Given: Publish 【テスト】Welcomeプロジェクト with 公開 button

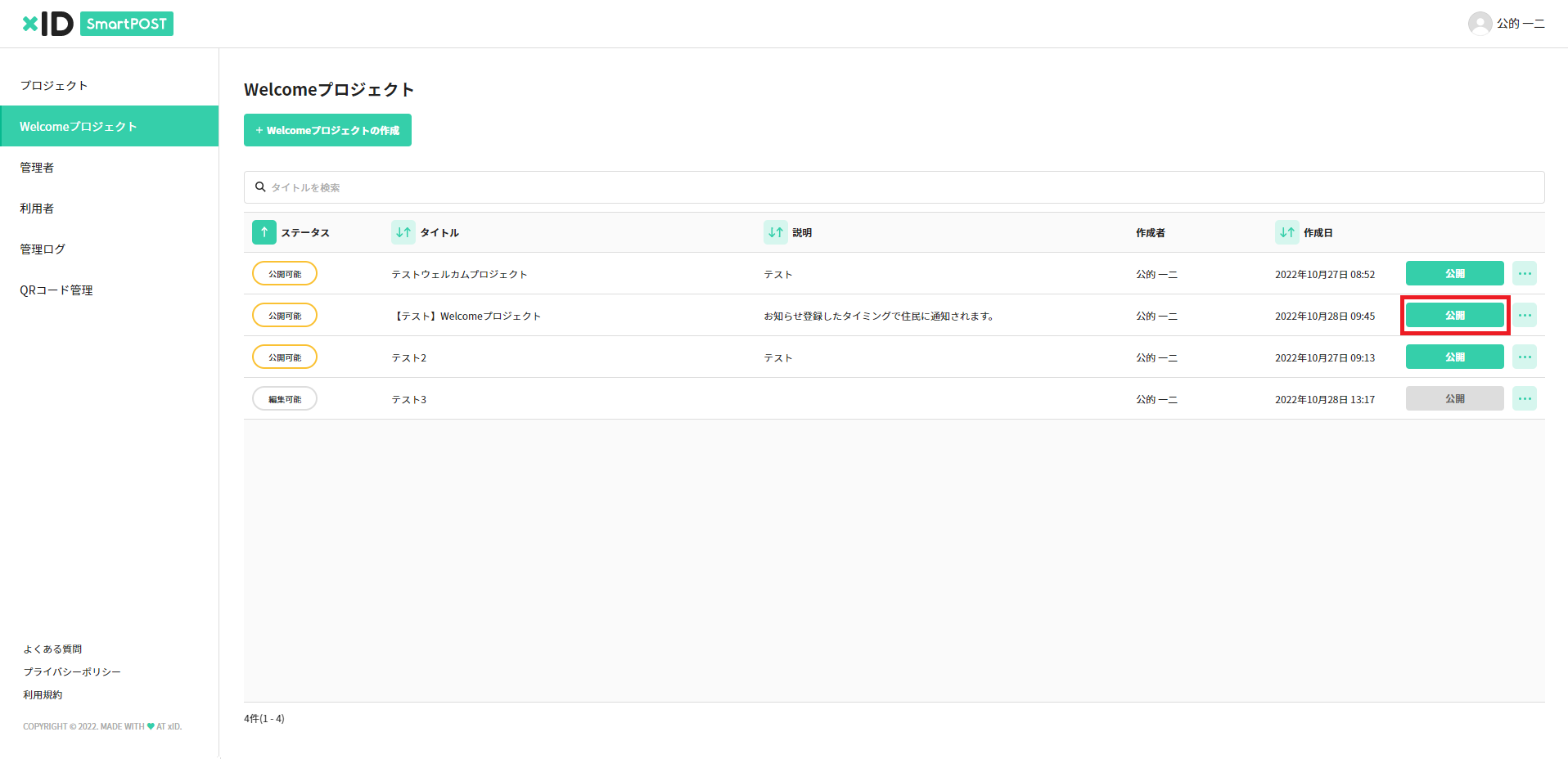Looking at the screenshot, I should point(1454,315).
